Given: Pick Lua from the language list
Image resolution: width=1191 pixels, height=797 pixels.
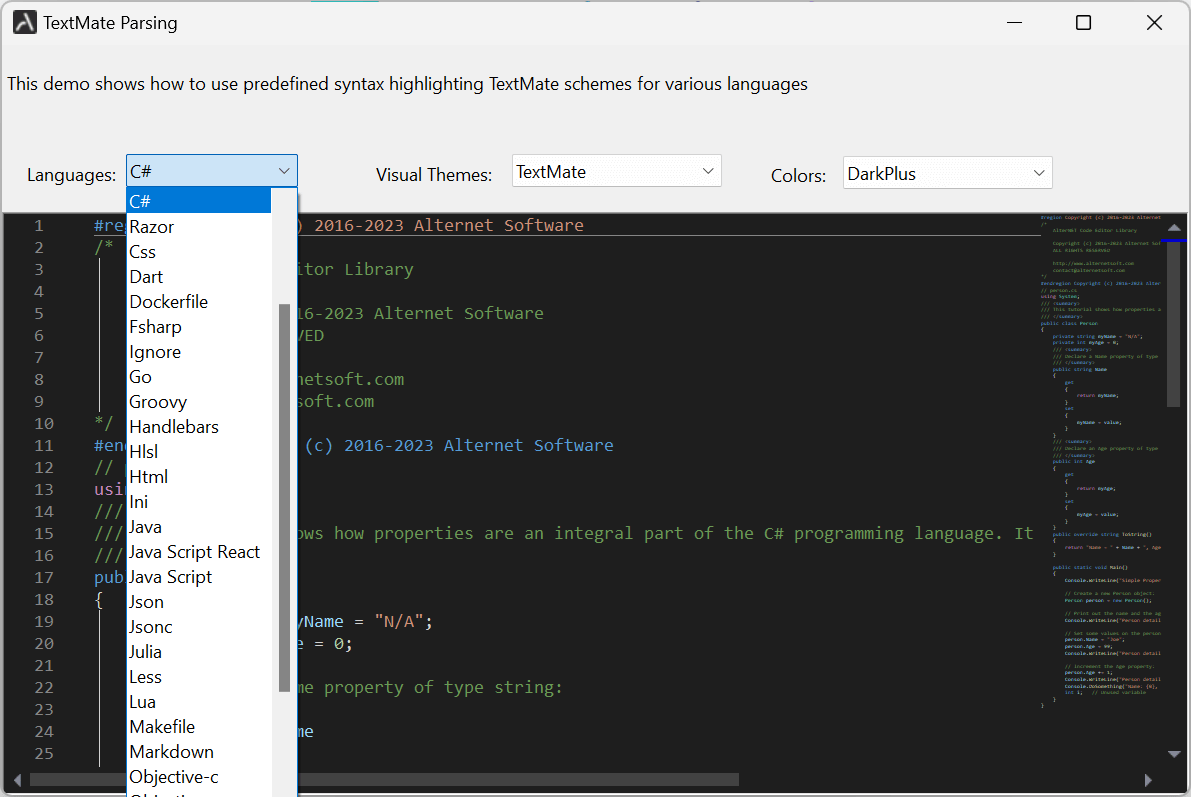Looking at the screenshot, I should tap(199, 702).
